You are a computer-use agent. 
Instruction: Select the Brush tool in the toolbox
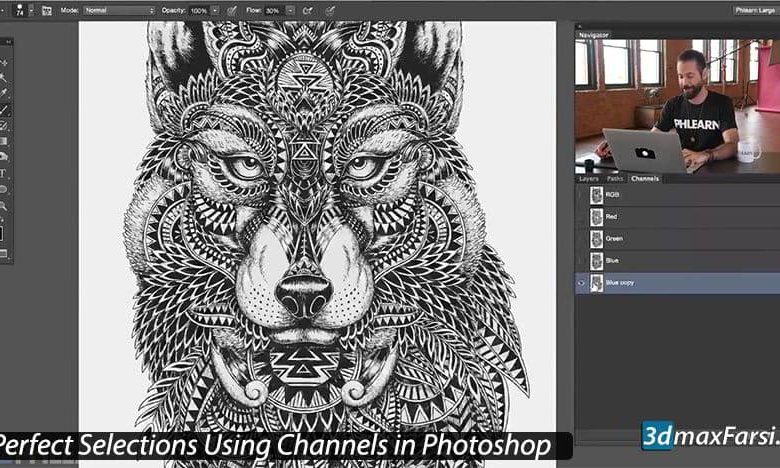(4, 109)
